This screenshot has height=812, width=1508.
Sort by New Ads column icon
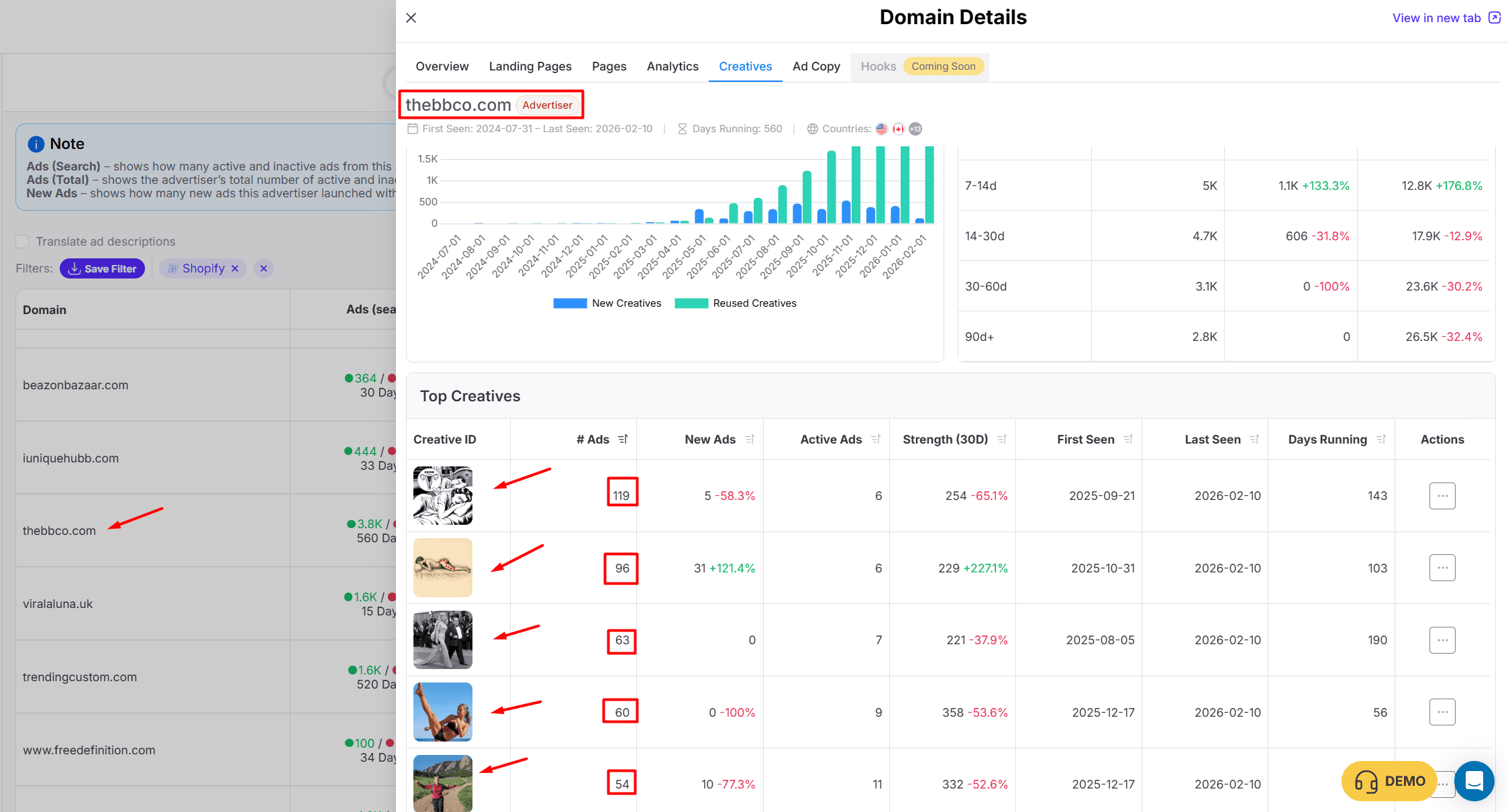tap(750, 440)
